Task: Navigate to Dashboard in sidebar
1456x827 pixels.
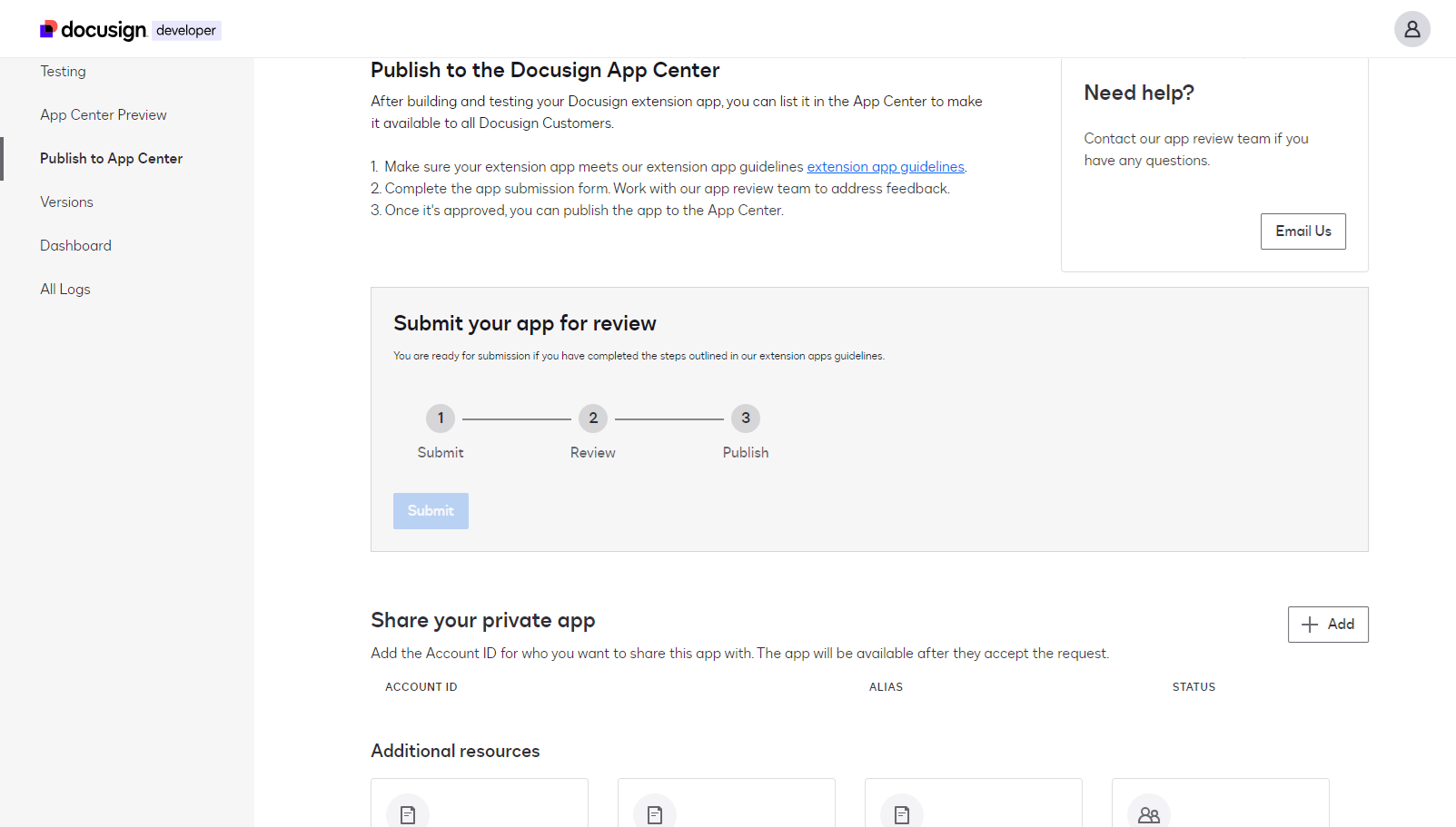Action: click(75, 245)
